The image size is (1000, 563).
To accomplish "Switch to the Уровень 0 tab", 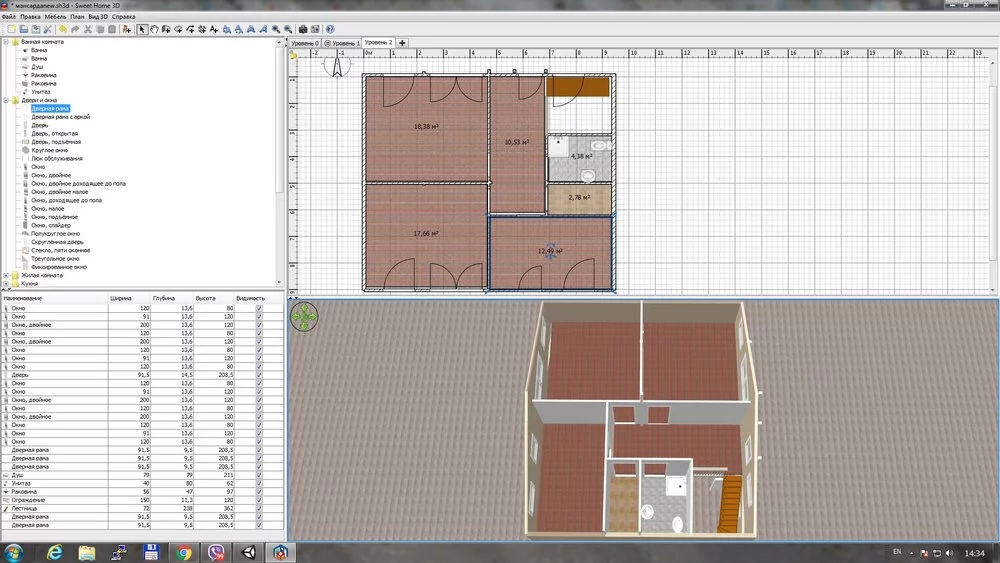I will (x=304, y=44).
